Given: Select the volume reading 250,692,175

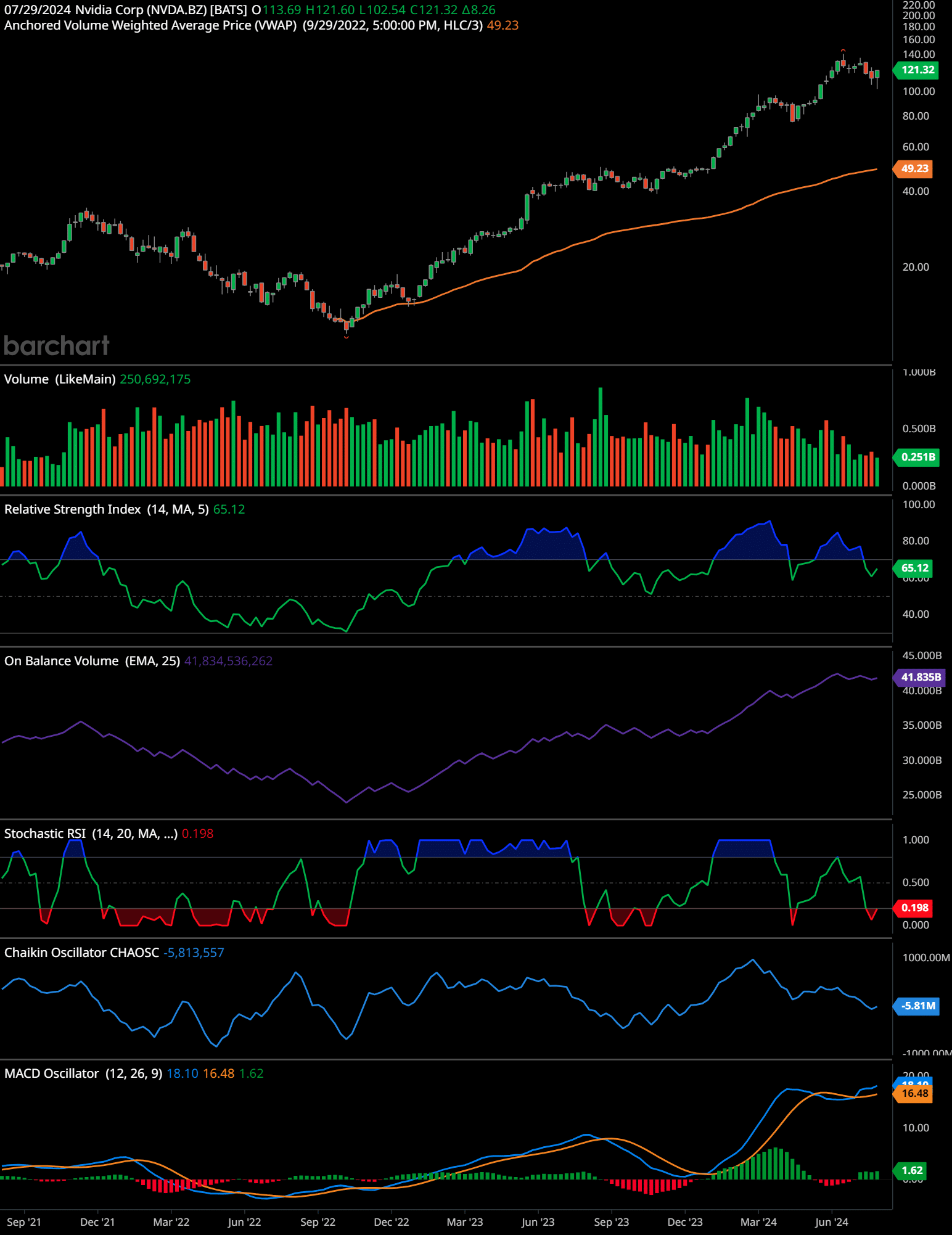Looking at the screenshot, I should click(x=155, y=379).
